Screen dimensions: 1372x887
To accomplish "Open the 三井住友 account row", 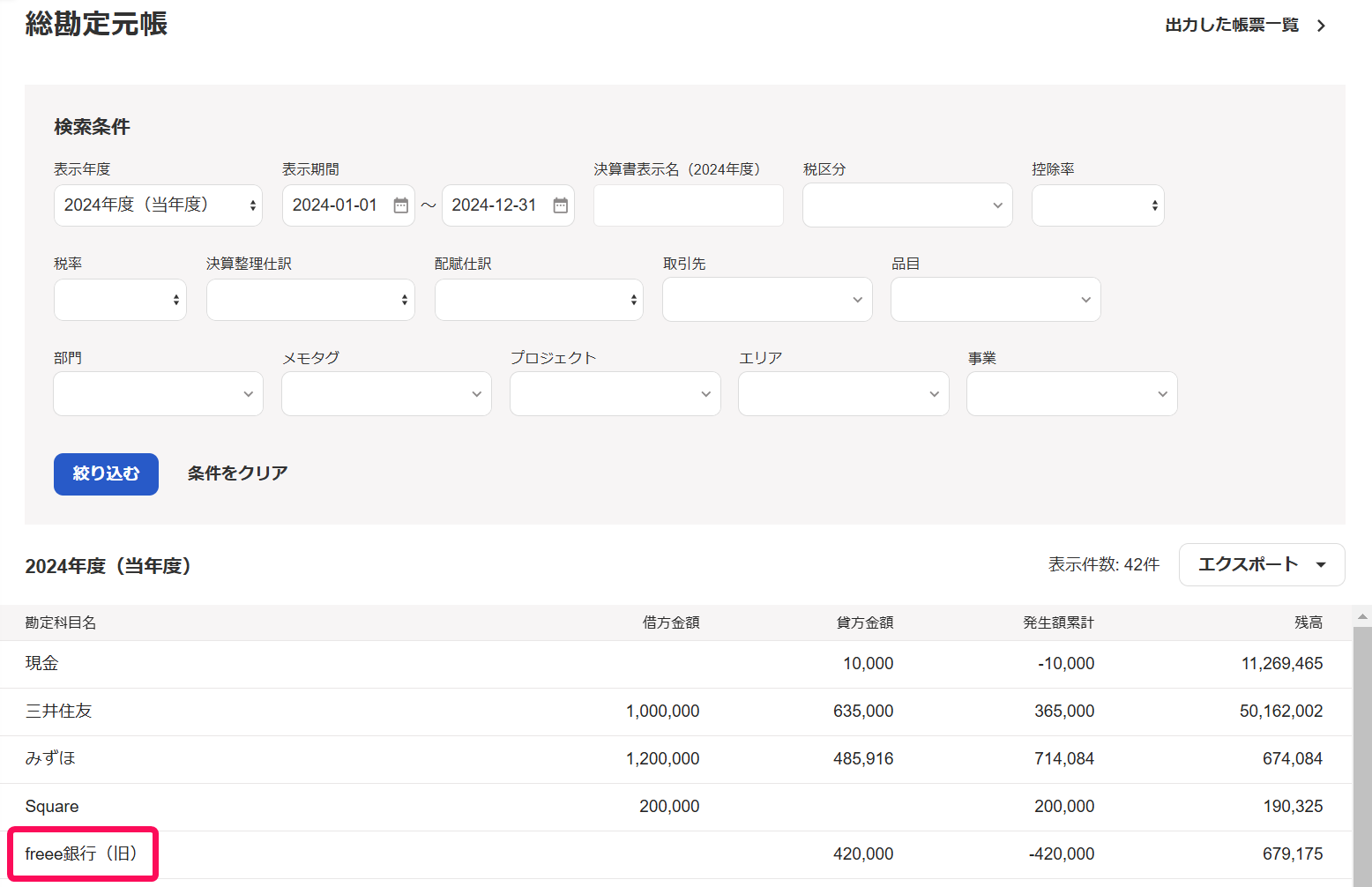I will click(x=675, y=712).
